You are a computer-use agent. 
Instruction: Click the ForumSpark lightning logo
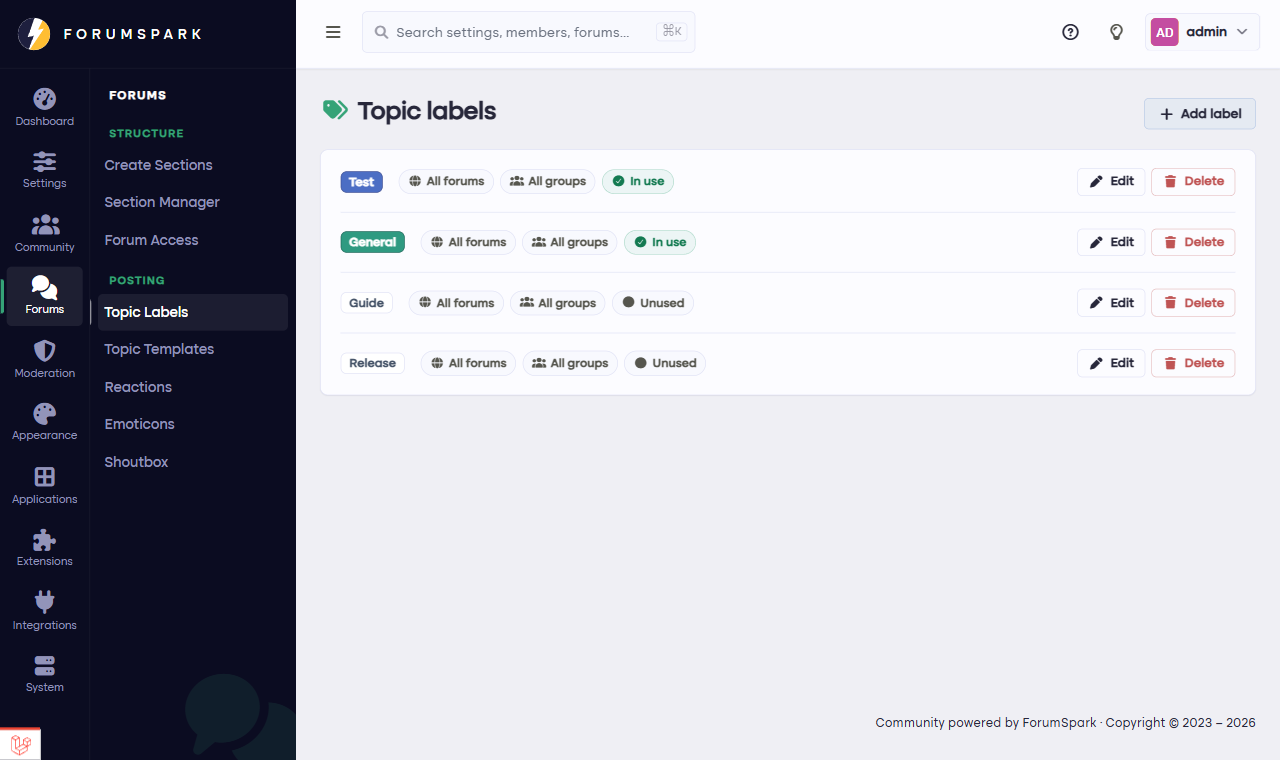click(34, 34)
